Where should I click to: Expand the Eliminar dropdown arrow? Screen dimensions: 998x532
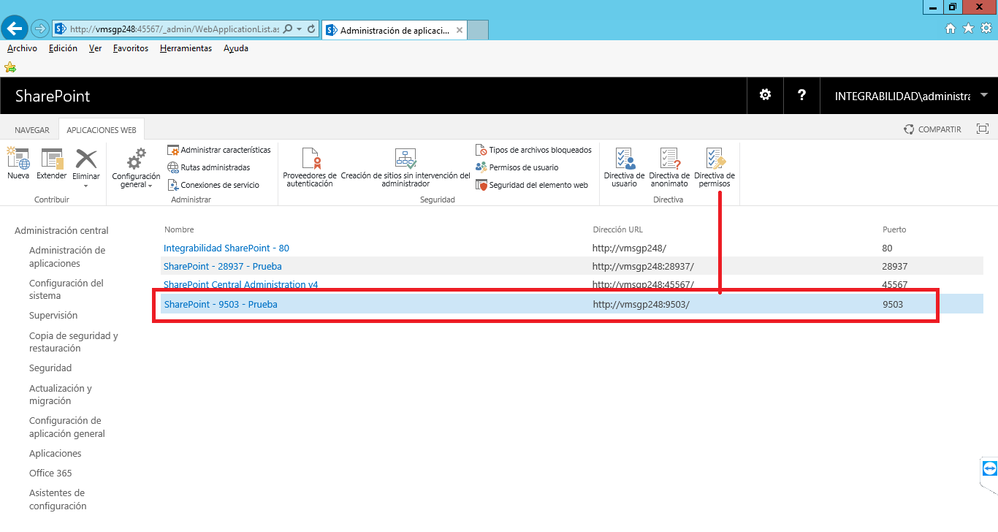coord(86,186)
